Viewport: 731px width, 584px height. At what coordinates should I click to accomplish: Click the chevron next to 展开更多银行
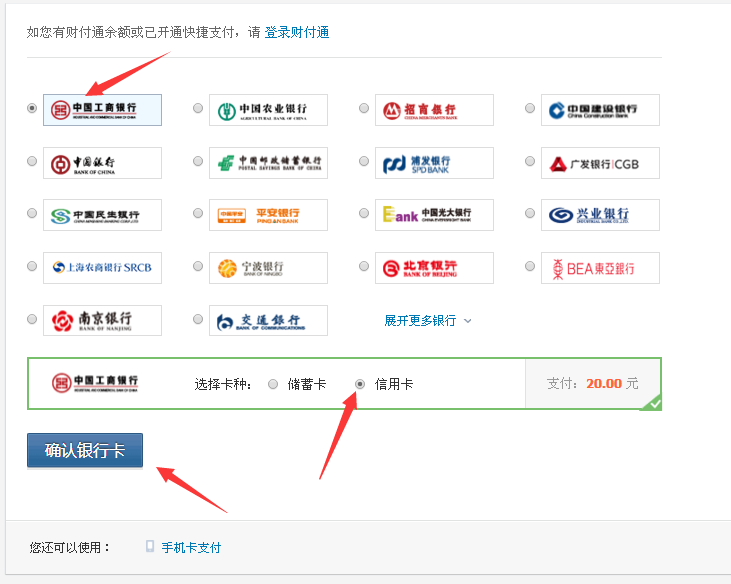pos(468,321)
